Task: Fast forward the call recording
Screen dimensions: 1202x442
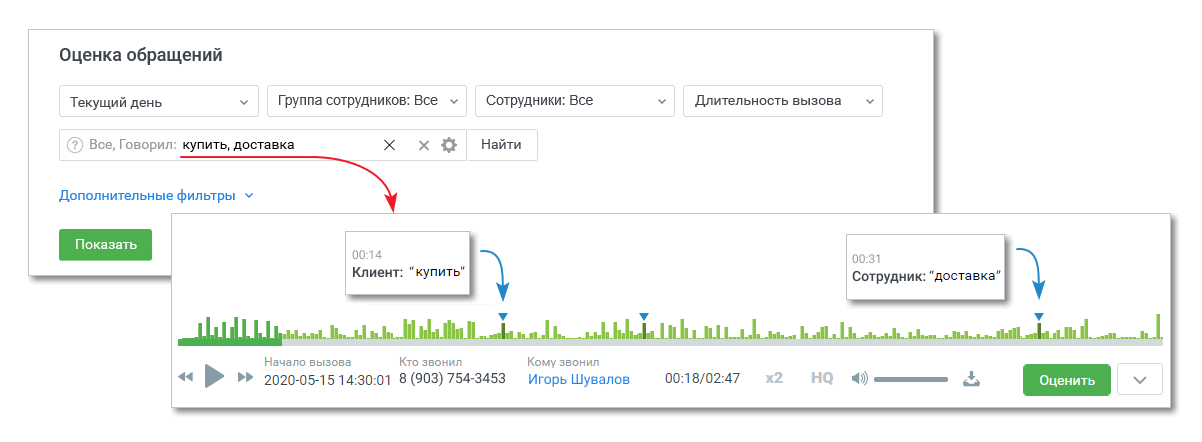Action: [245, 378]
